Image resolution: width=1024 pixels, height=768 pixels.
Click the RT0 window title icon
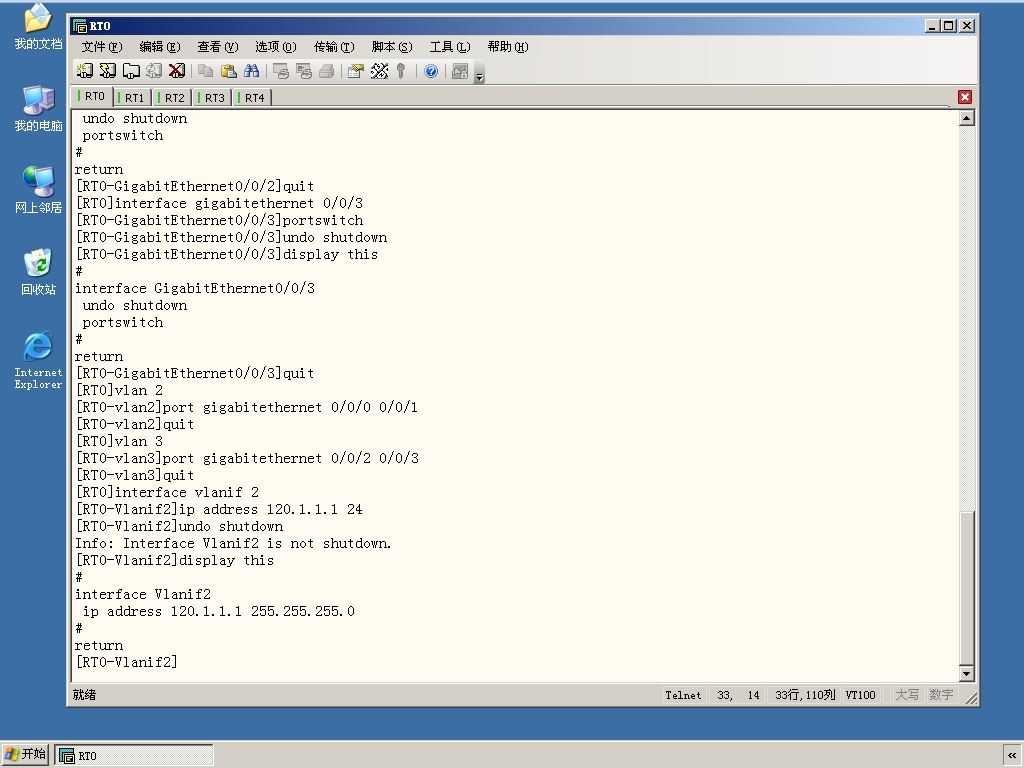click(x=80, y=26)
